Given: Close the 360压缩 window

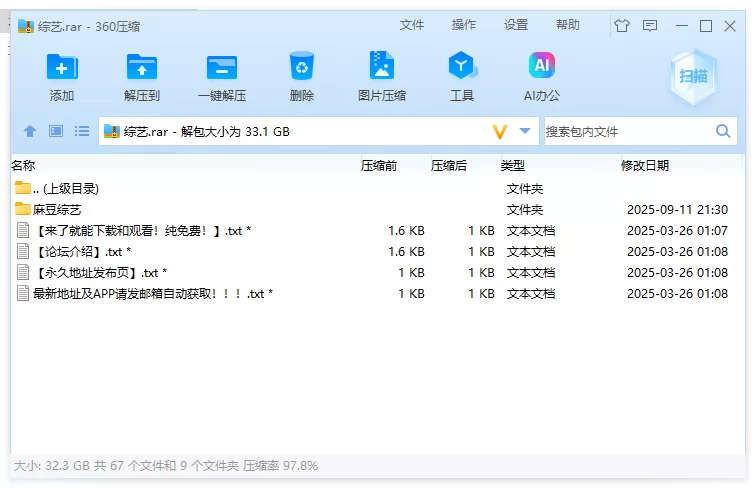Looking at the screenshot, I should (730, 26).
